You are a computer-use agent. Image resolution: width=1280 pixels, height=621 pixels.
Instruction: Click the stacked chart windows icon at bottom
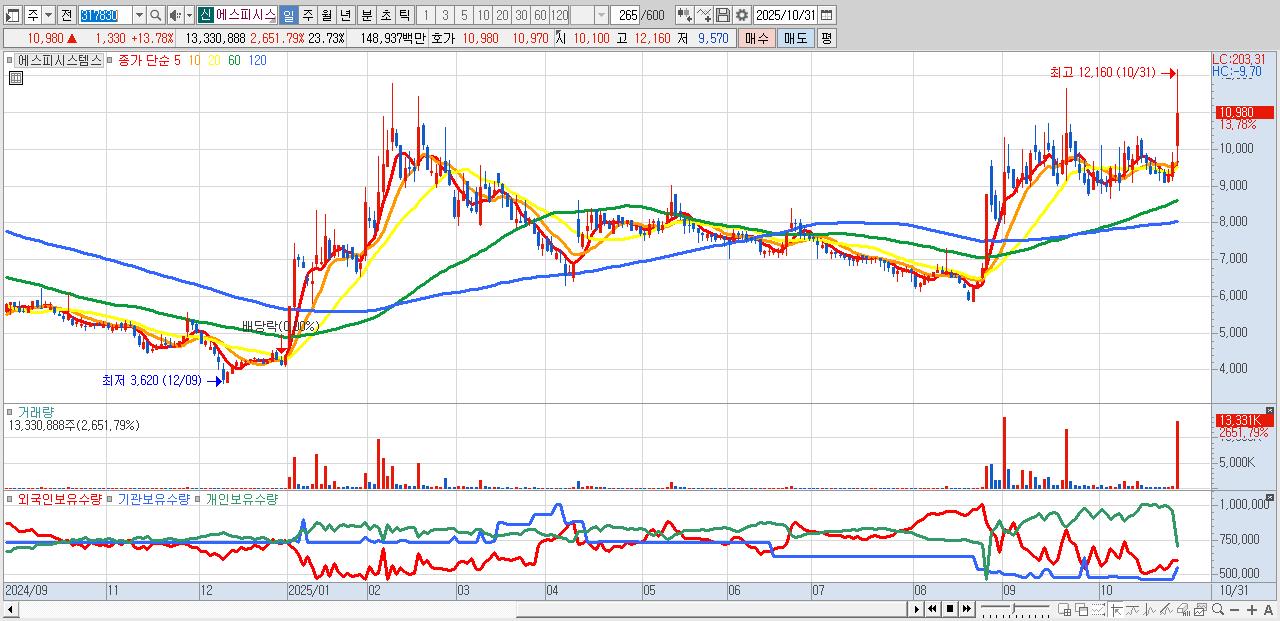(x=1201, y=609)
